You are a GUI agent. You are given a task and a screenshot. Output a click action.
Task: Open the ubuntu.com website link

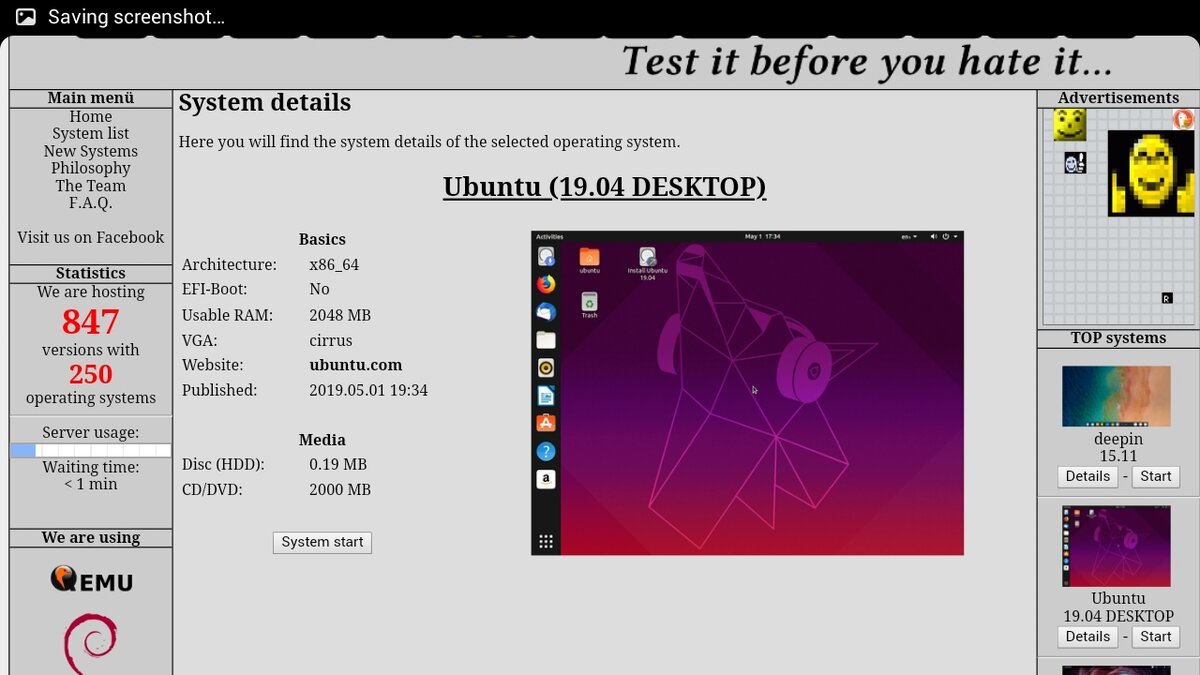(x=356, y=365)
